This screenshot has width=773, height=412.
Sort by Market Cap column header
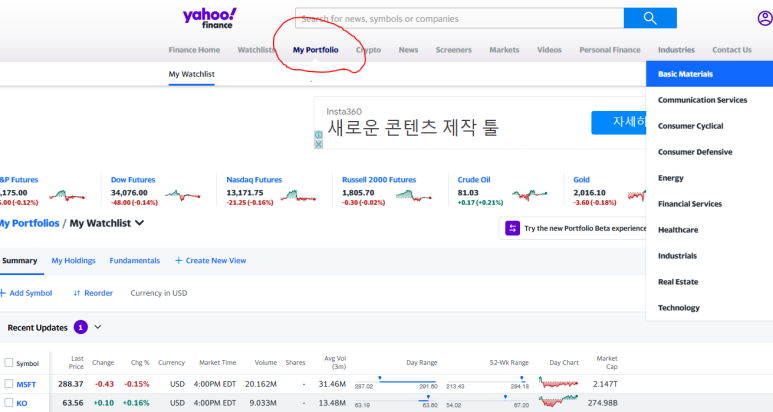(607, 362)
